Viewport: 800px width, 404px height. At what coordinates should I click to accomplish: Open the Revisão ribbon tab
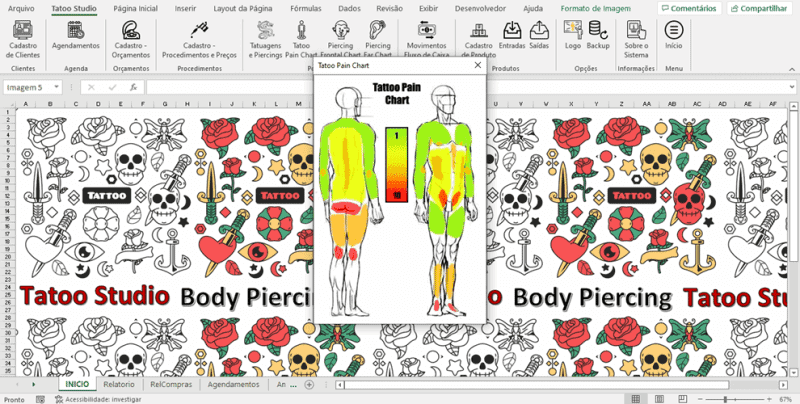pos(389,8)
